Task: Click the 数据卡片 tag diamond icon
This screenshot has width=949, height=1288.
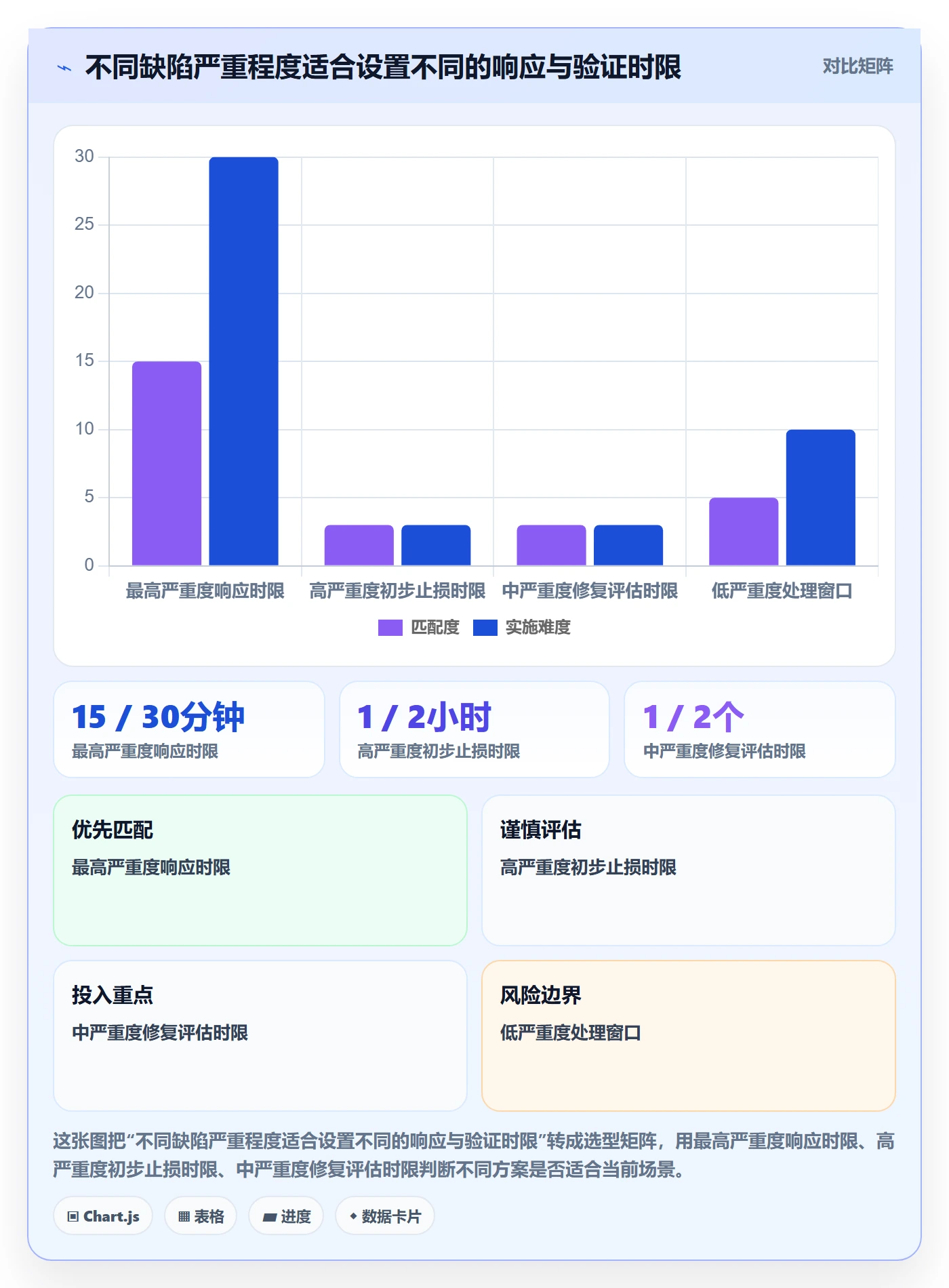Action: (x=353, y=1216)
